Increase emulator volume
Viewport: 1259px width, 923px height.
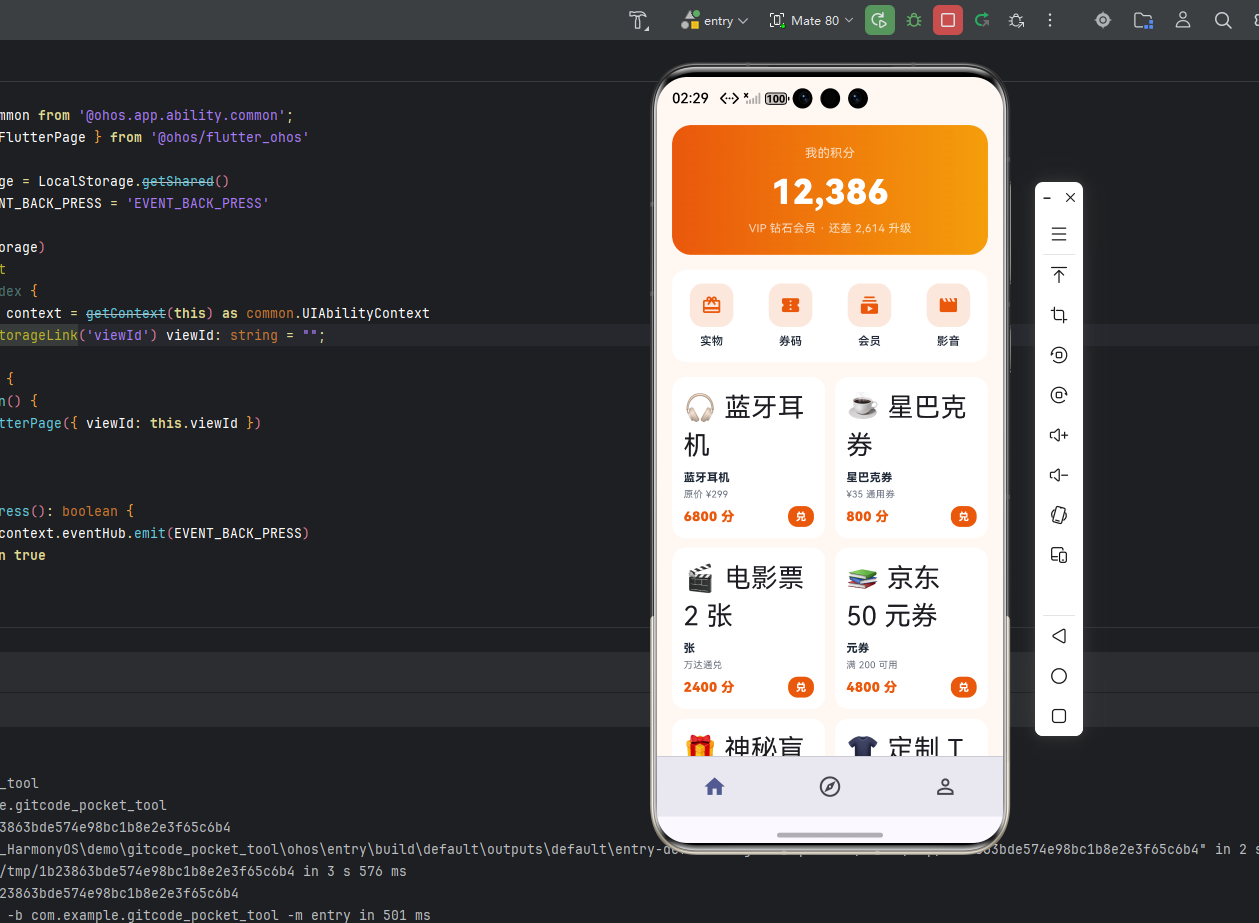1059,435
